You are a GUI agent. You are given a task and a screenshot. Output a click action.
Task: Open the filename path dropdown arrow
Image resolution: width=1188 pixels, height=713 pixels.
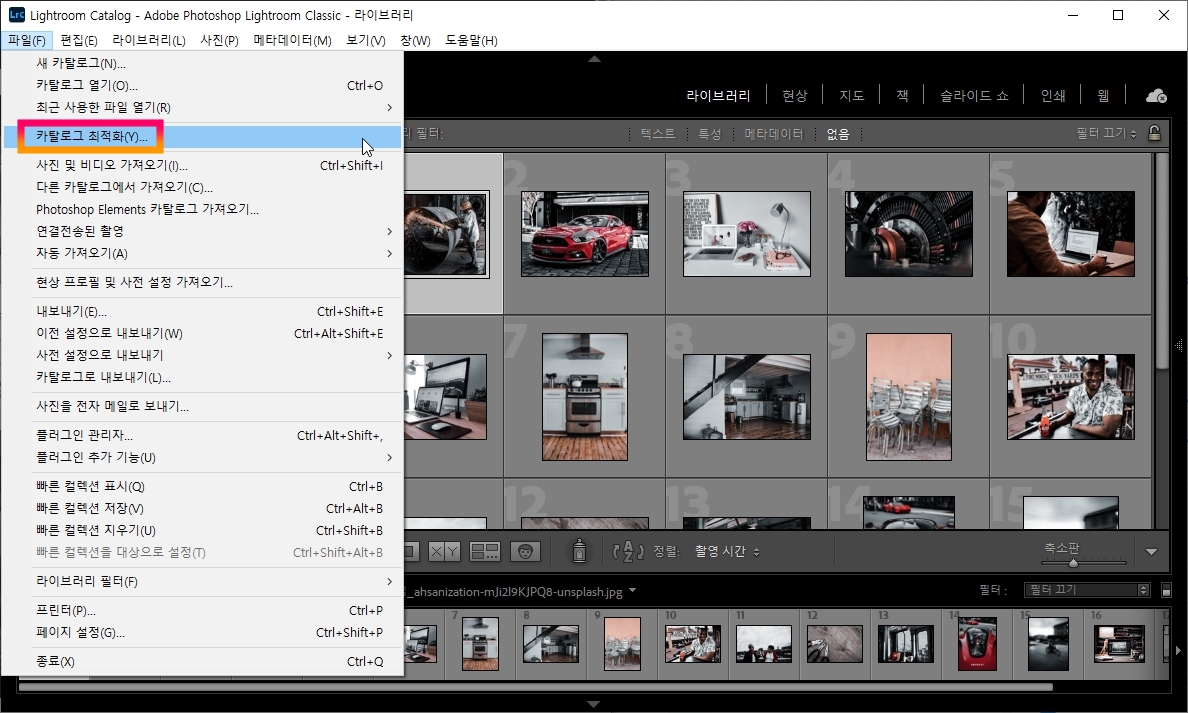(x=633, y=591)
